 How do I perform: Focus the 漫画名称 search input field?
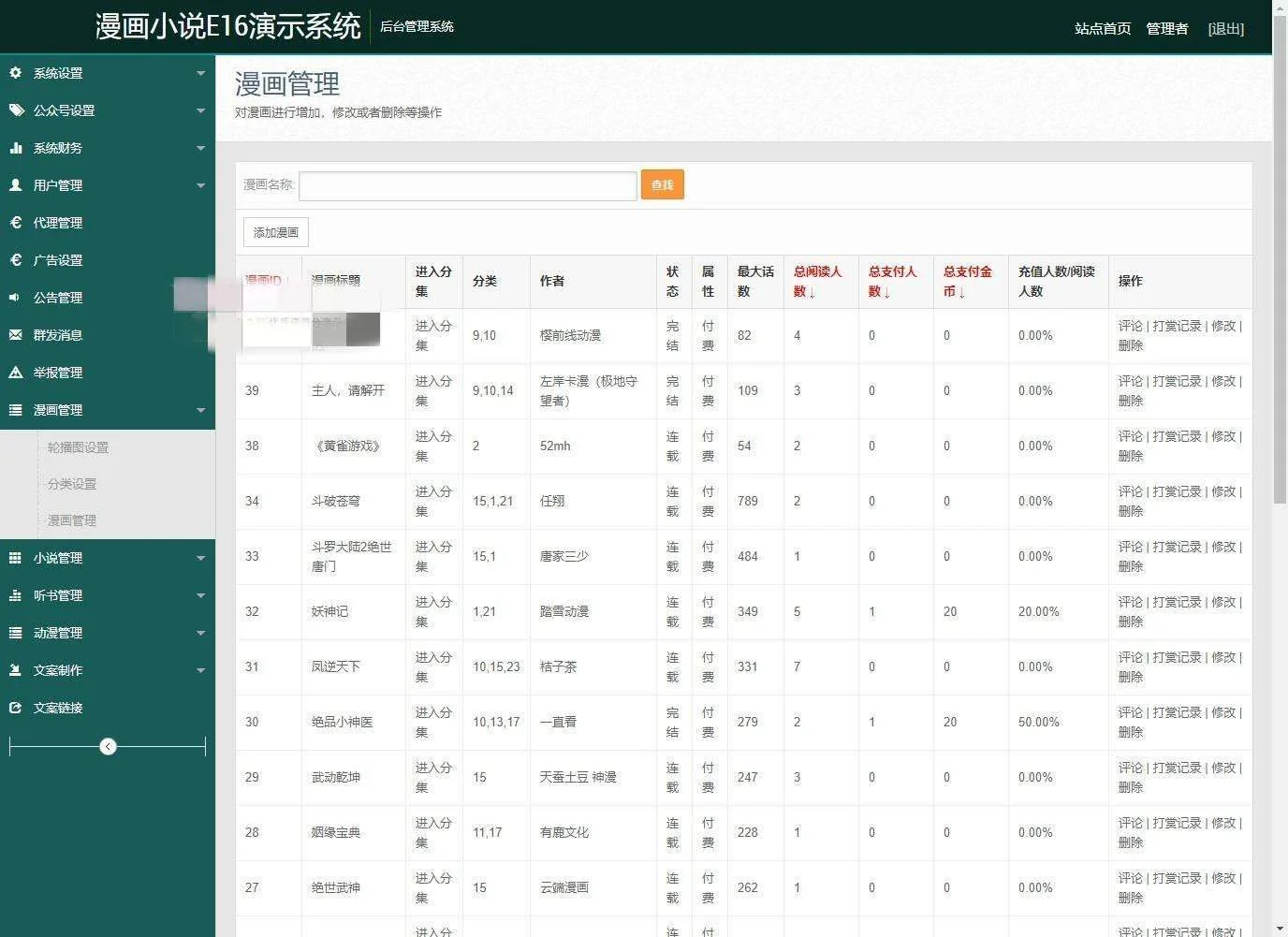tap(468, 185)
